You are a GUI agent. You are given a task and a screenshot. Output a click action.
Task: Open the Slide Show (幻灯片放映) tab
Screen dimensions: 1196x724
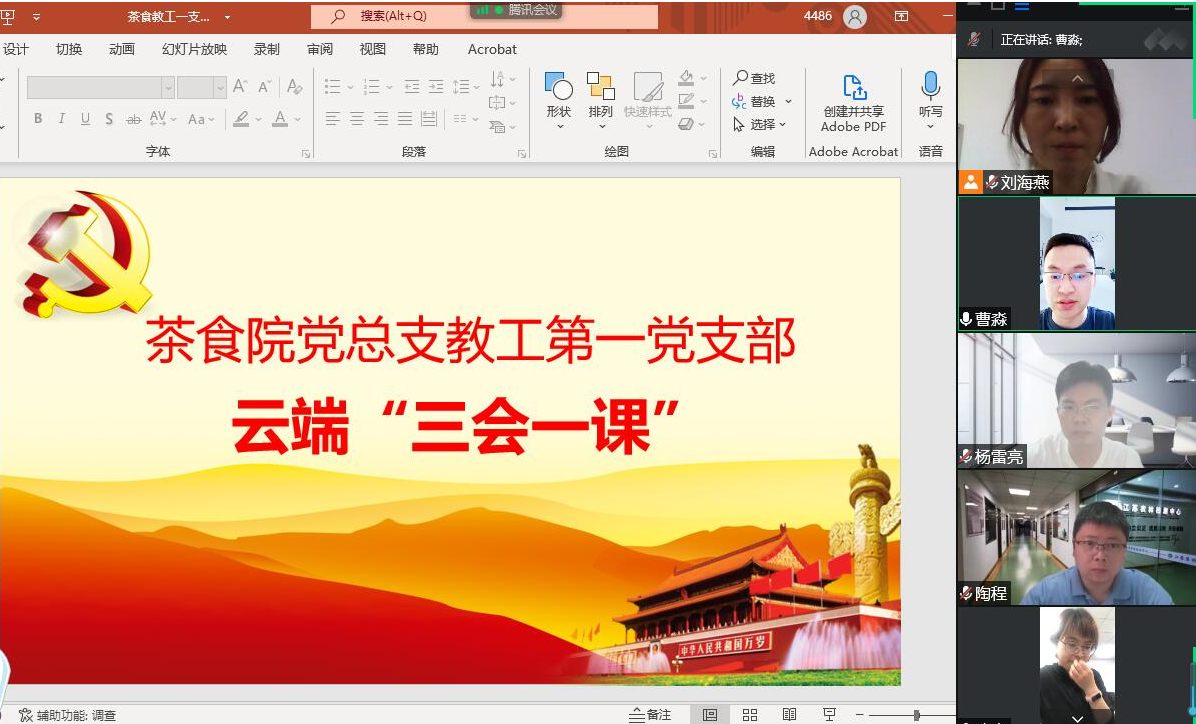194,49
